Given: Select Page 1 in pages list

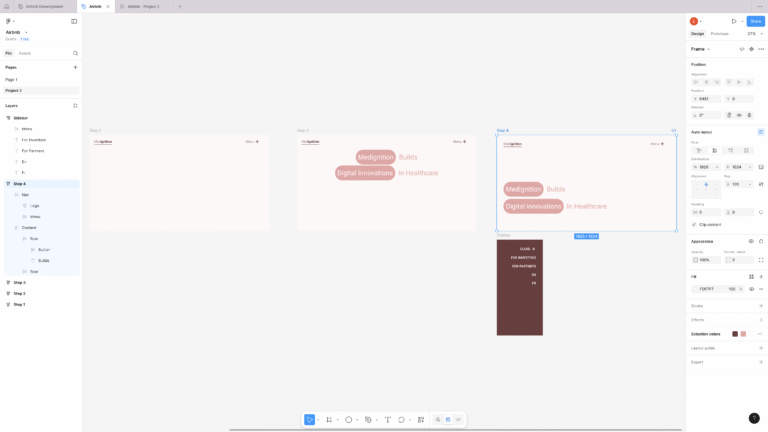Looking at the screenshot, I should click(x=12, y=79).
